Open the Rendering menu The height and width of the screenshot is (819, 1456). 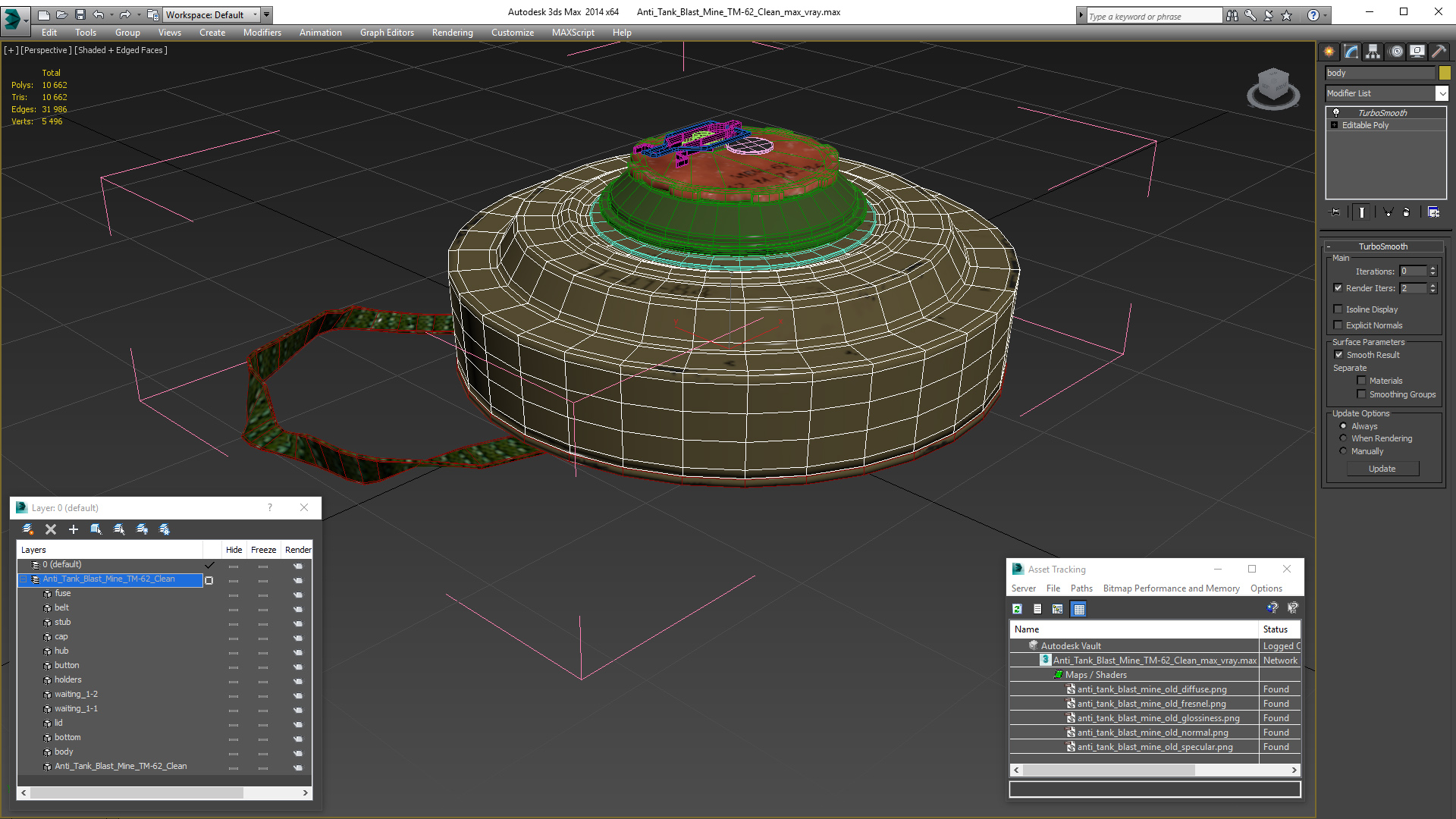(452, 33)
